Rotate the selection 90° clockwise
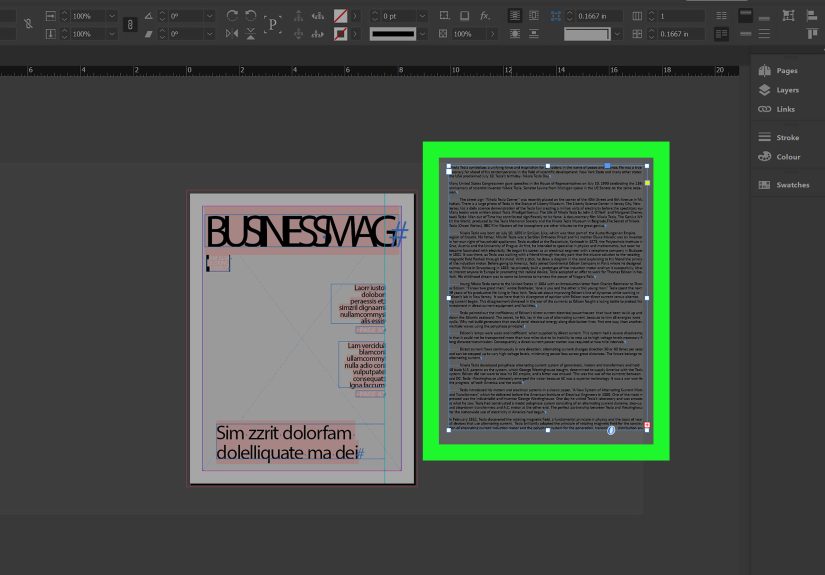The height and width of the screenshot is (575, 825). (x=232, y=16)
